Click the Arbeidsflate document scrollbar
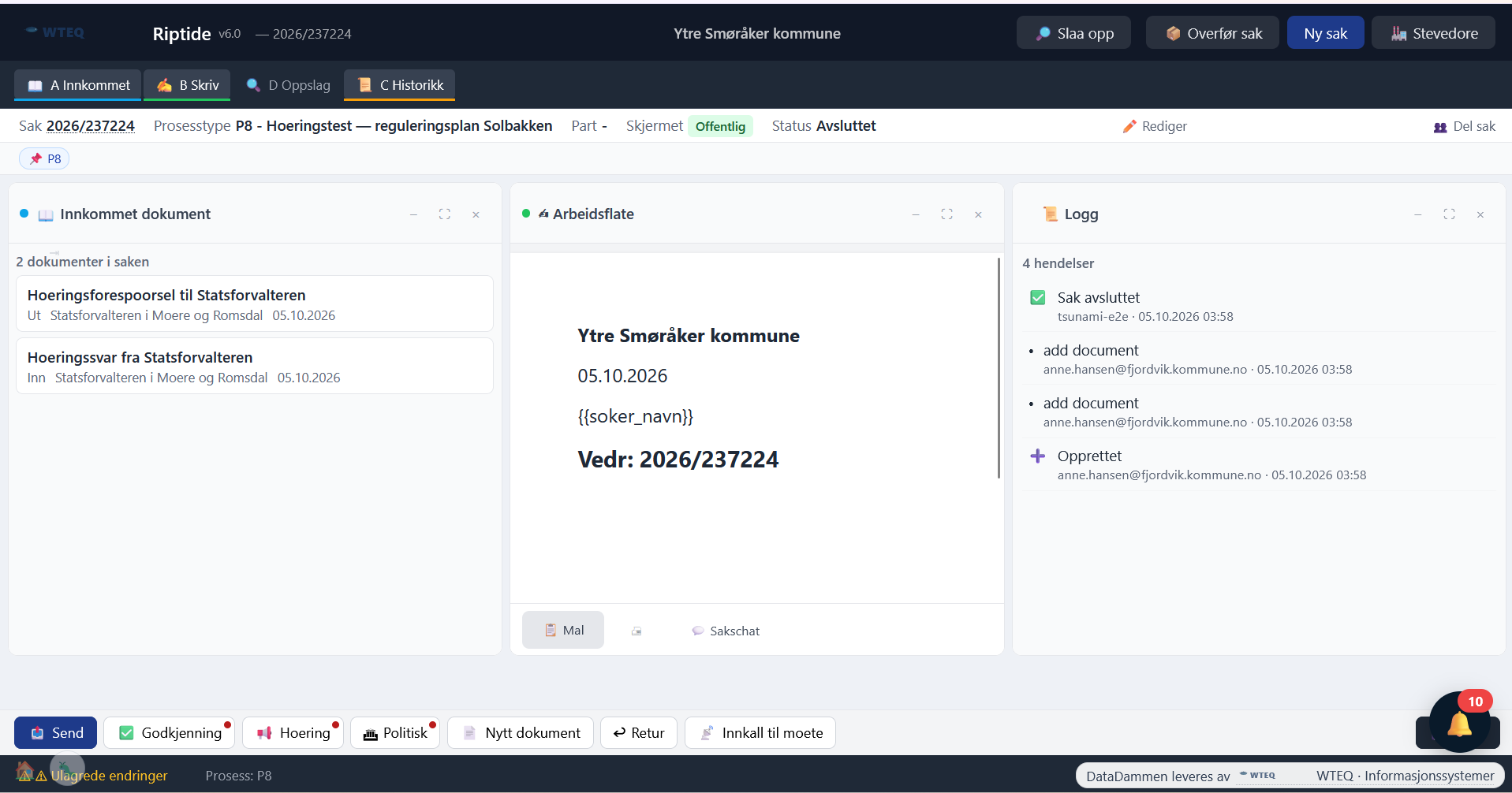The image size is (1512, 793). pos(999,367)
